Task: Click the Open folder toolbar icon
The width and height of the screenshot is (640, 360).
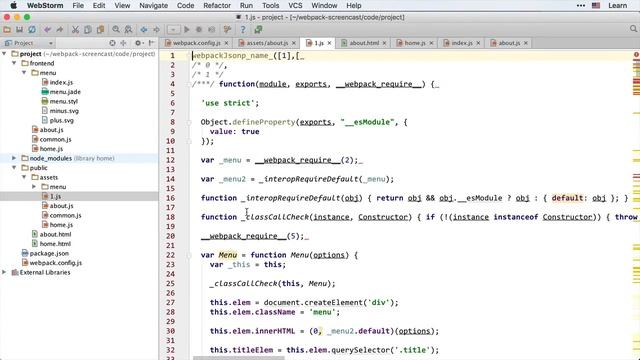Action: [7, 29]
